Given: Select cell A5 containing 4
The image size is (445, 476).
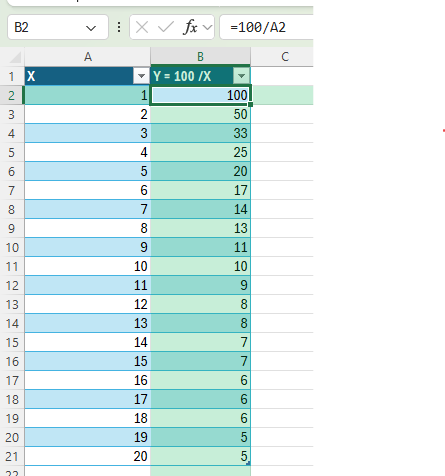Looking at the screenshot, I should pos(88,152).
